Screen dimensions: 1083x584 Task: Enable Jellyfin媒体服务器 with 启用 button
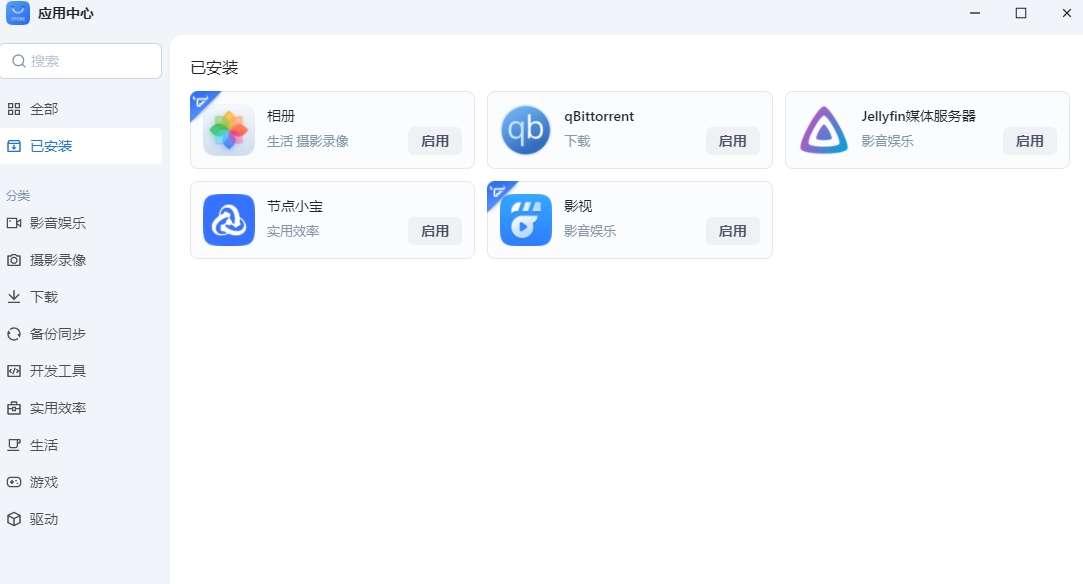[1030, 141]
